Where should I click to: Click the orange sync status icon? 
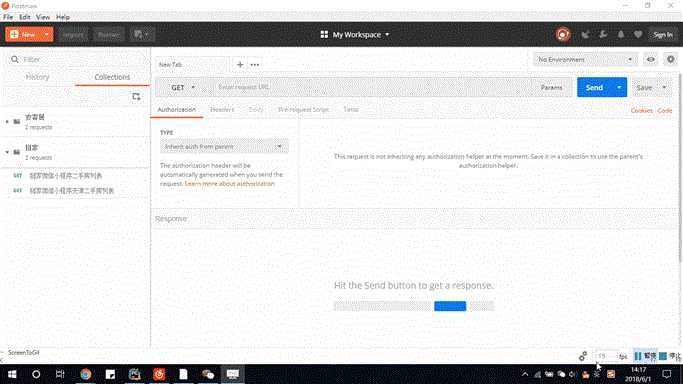click(x=562, y=34)
